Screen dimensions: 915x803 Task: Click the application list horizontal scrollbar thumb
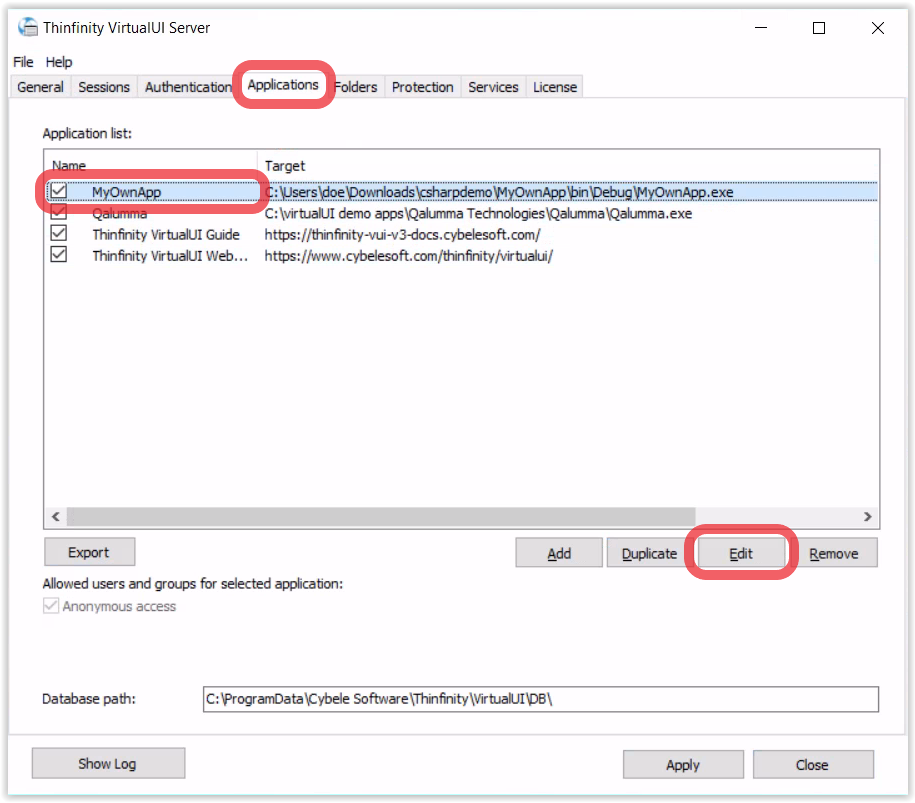pyautogui.click(x=381, y=516)
